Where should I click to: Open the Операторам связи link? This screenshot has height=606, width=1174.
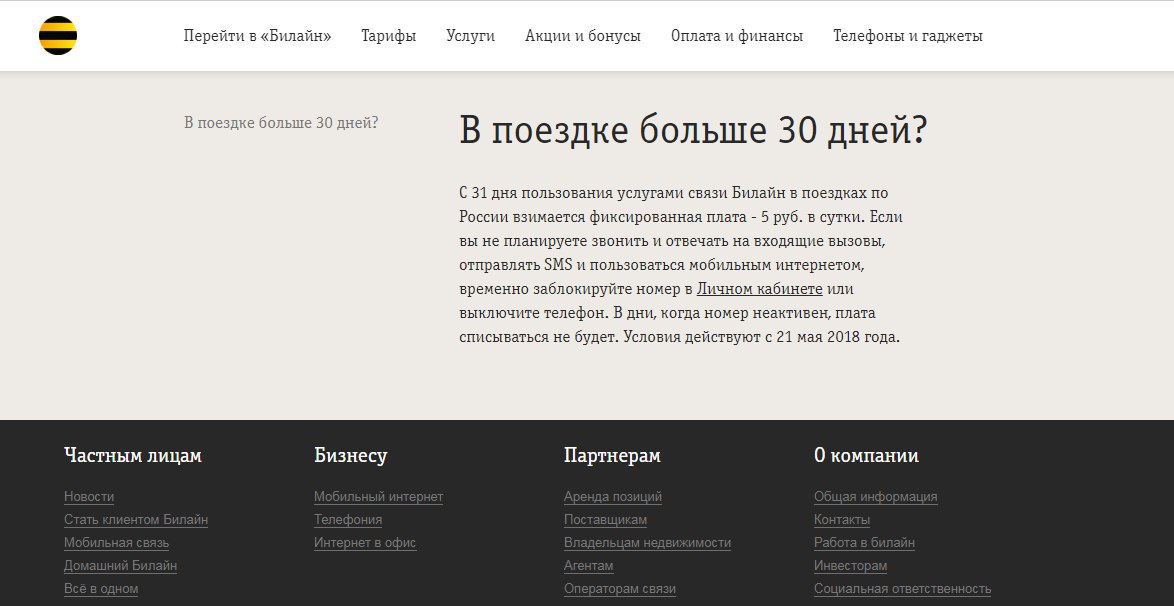click(x=620, y=590)
